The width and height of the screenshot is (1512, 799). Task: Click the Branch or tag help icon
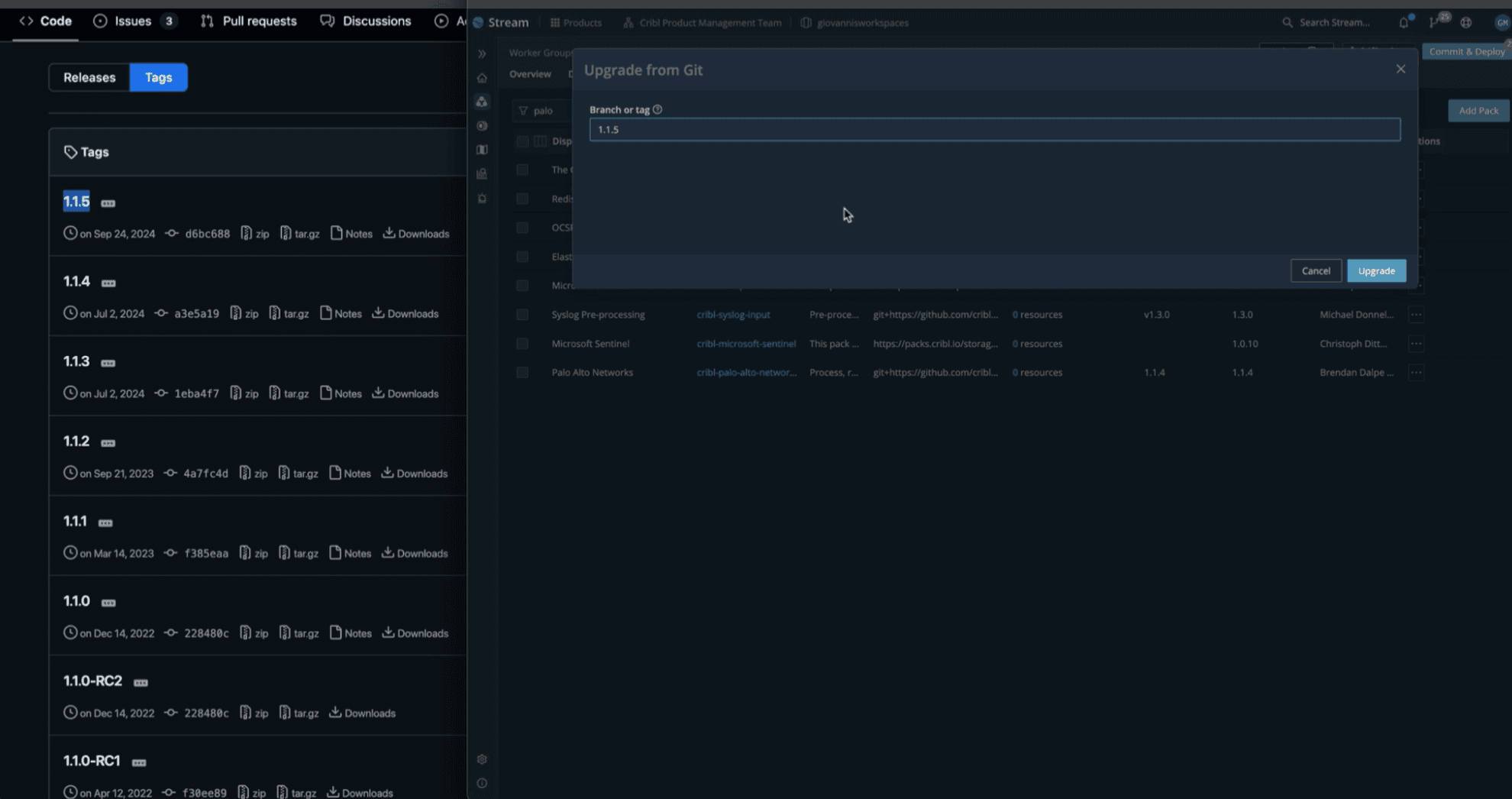657,110
